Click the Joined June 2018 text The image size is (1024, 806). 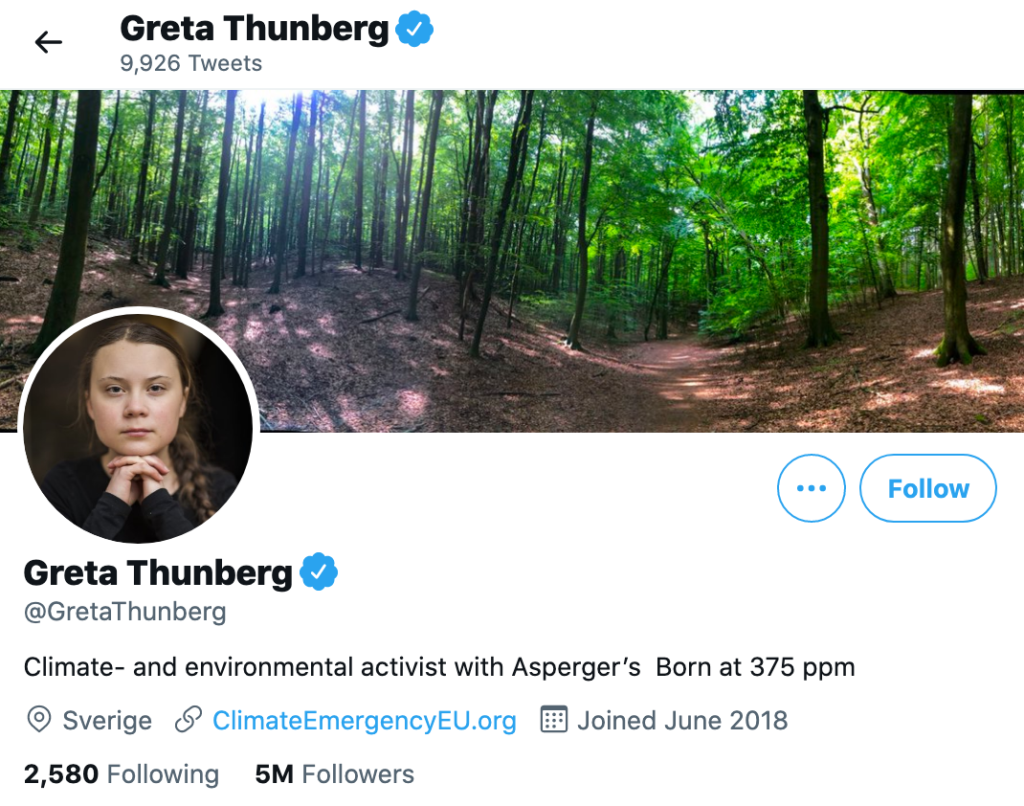click(682, 720)
